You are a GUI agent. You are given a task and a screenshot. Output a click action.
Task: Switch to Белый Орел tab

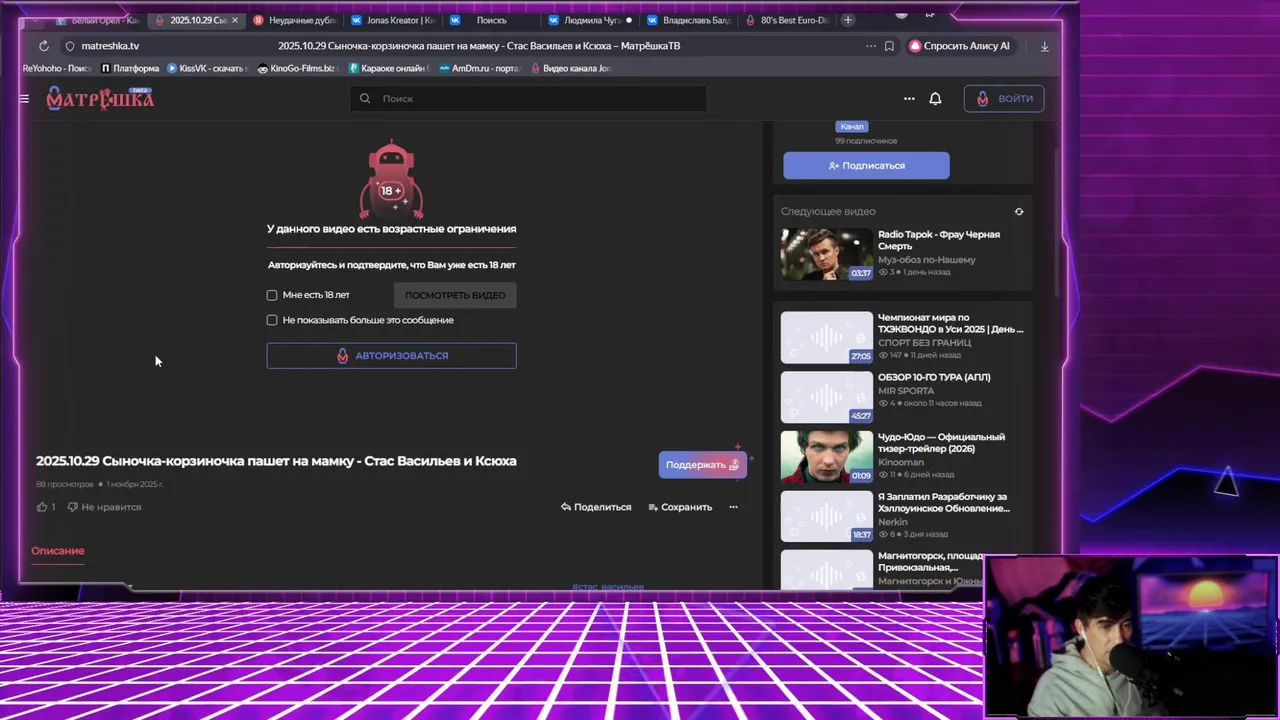pos(98,20)
